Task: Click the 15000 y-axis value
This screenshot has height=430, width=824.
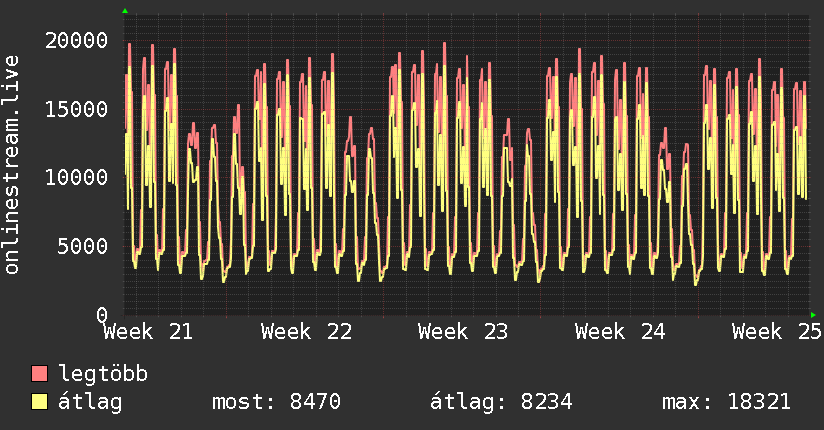Action: (x=76, y=109)
